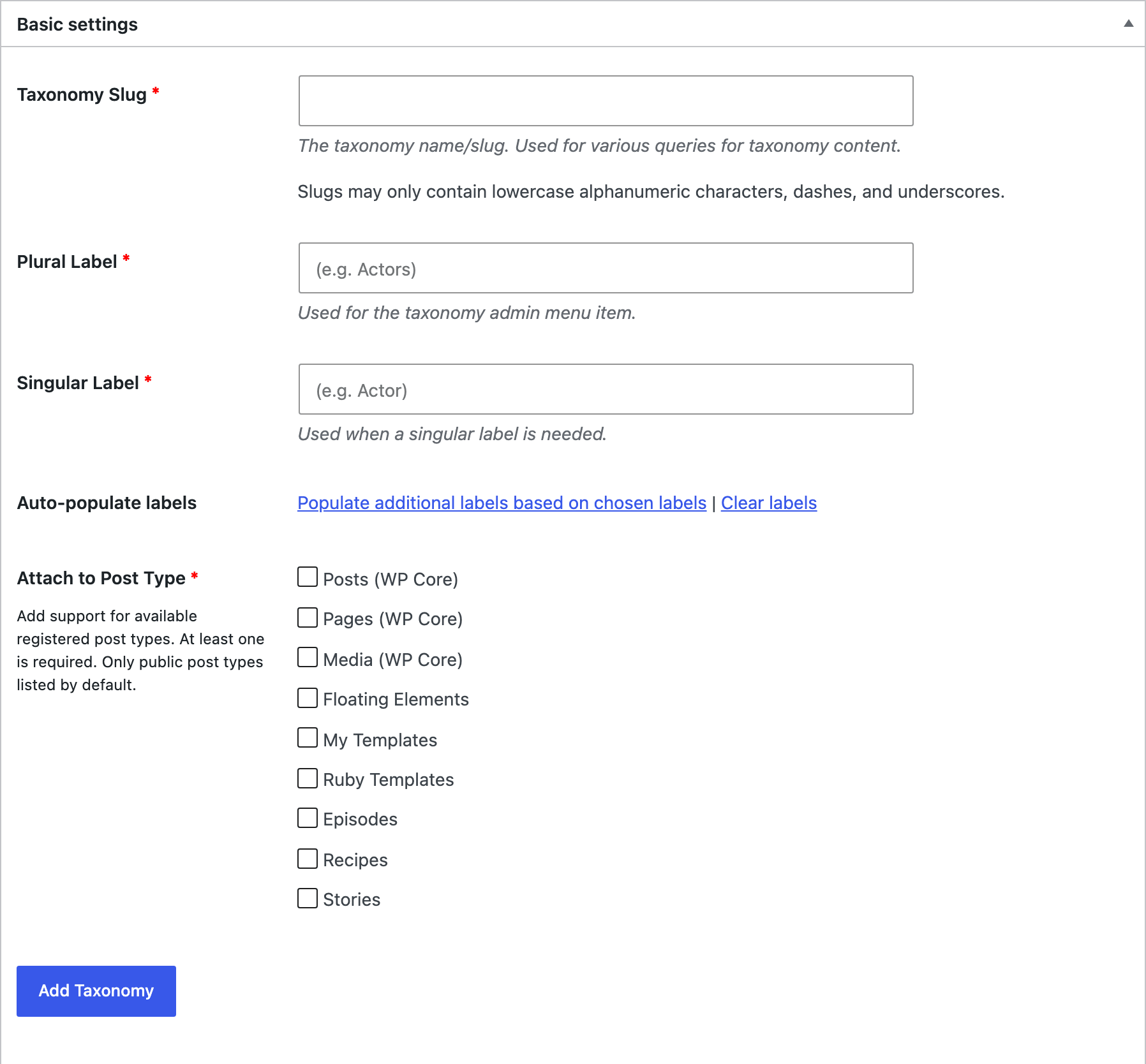Enable the Media (WP Core) checkbox

coord(308,658)
